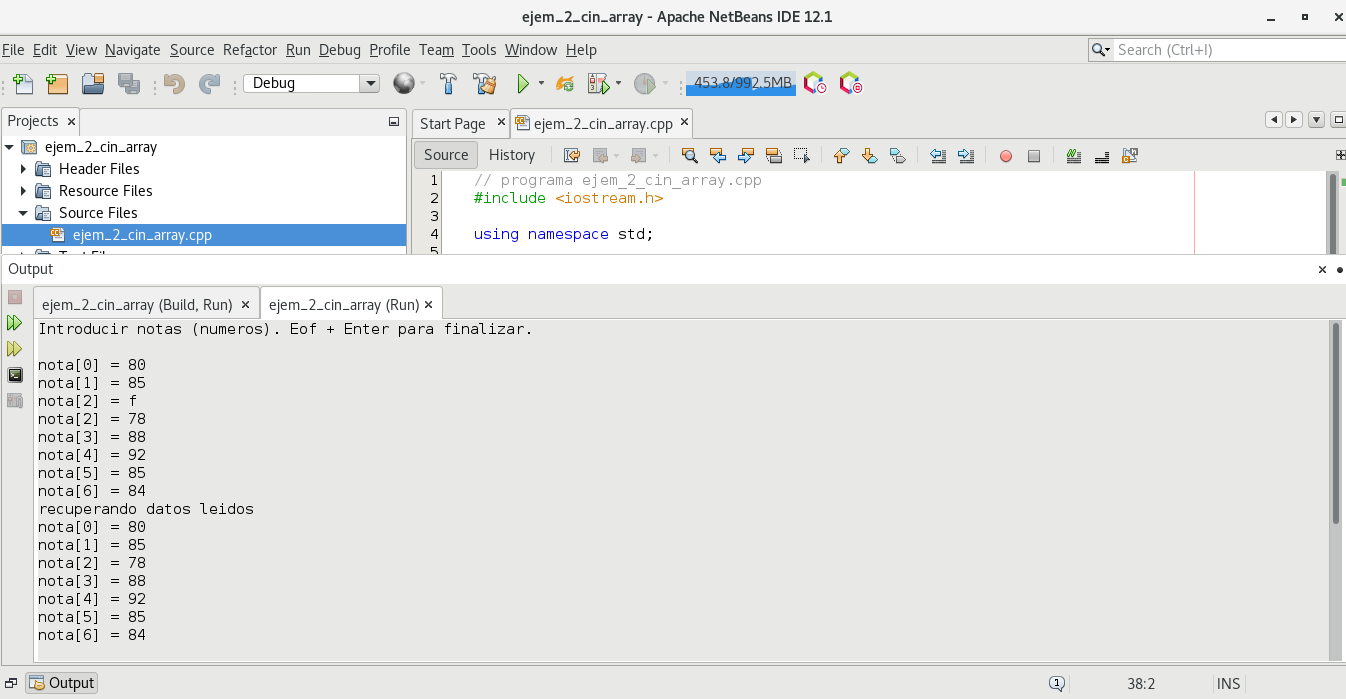Click the Open Project folder icon

(93, 84)
